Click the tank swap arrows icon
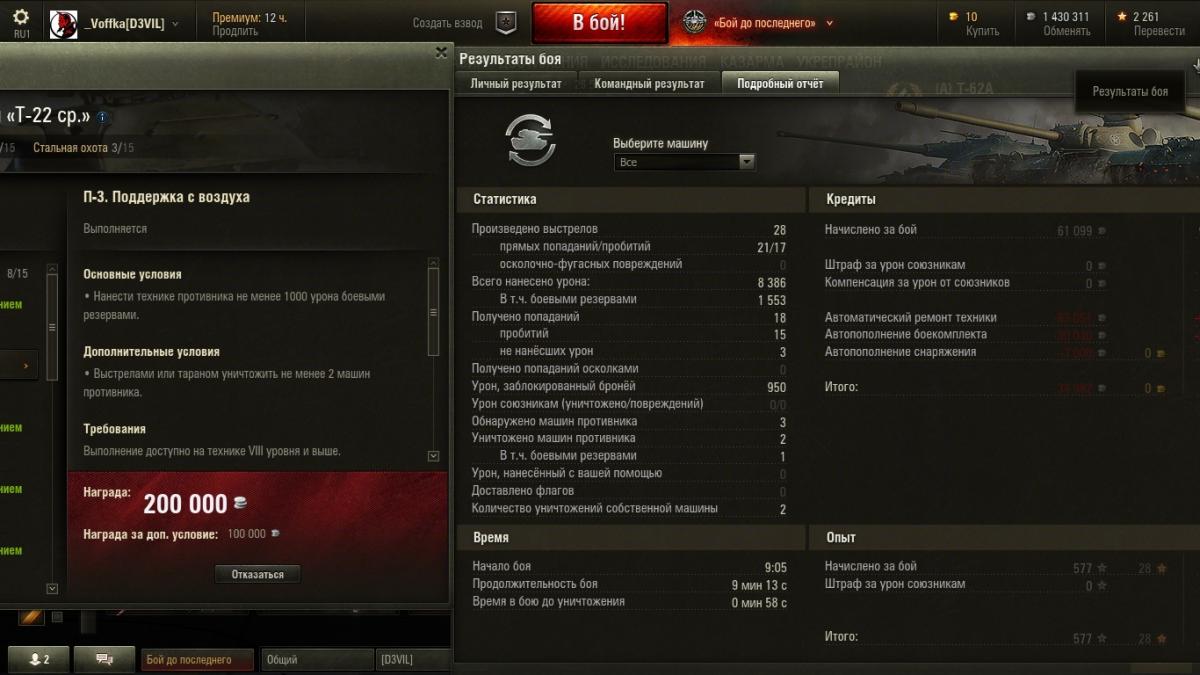 [x=530, y=140]
